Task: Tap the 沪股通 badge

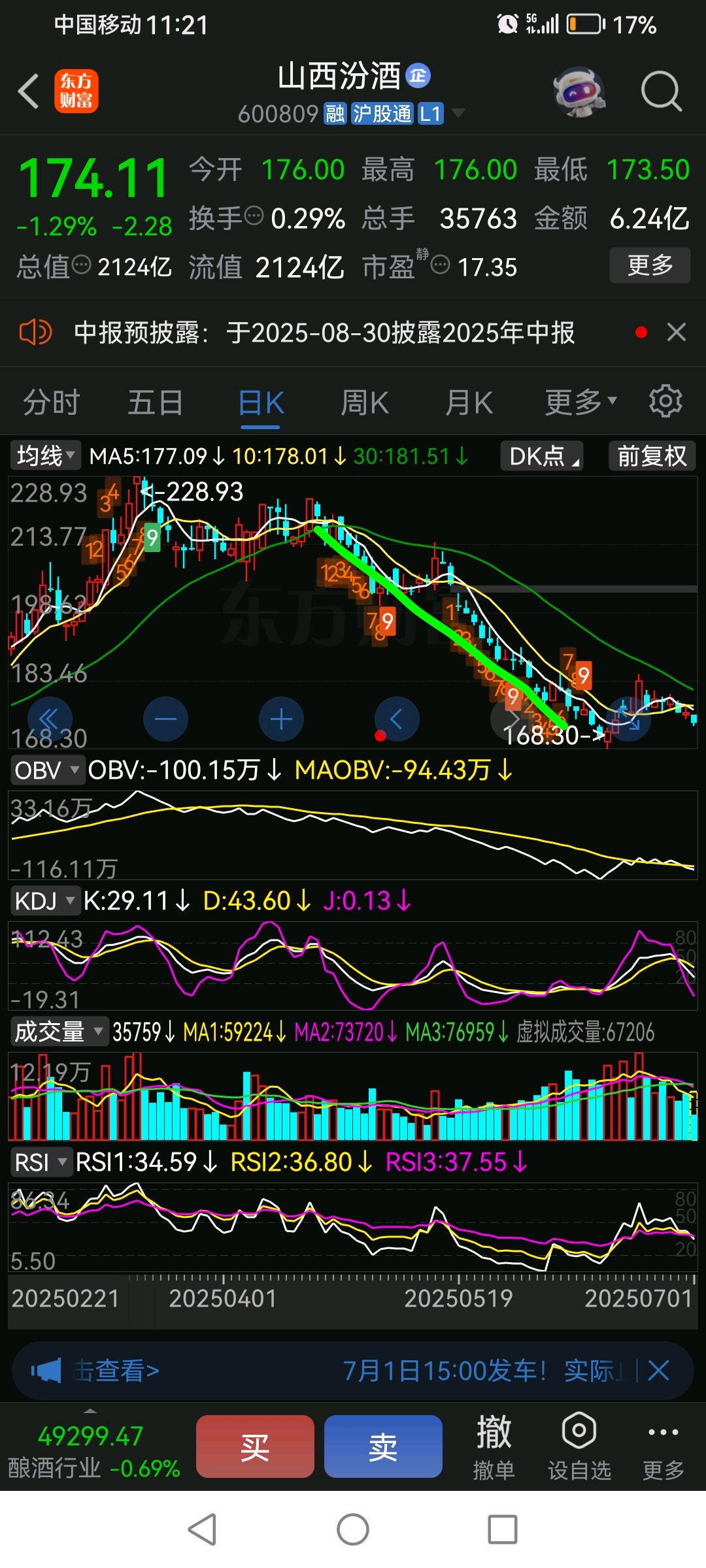Action: coord(382,114)
